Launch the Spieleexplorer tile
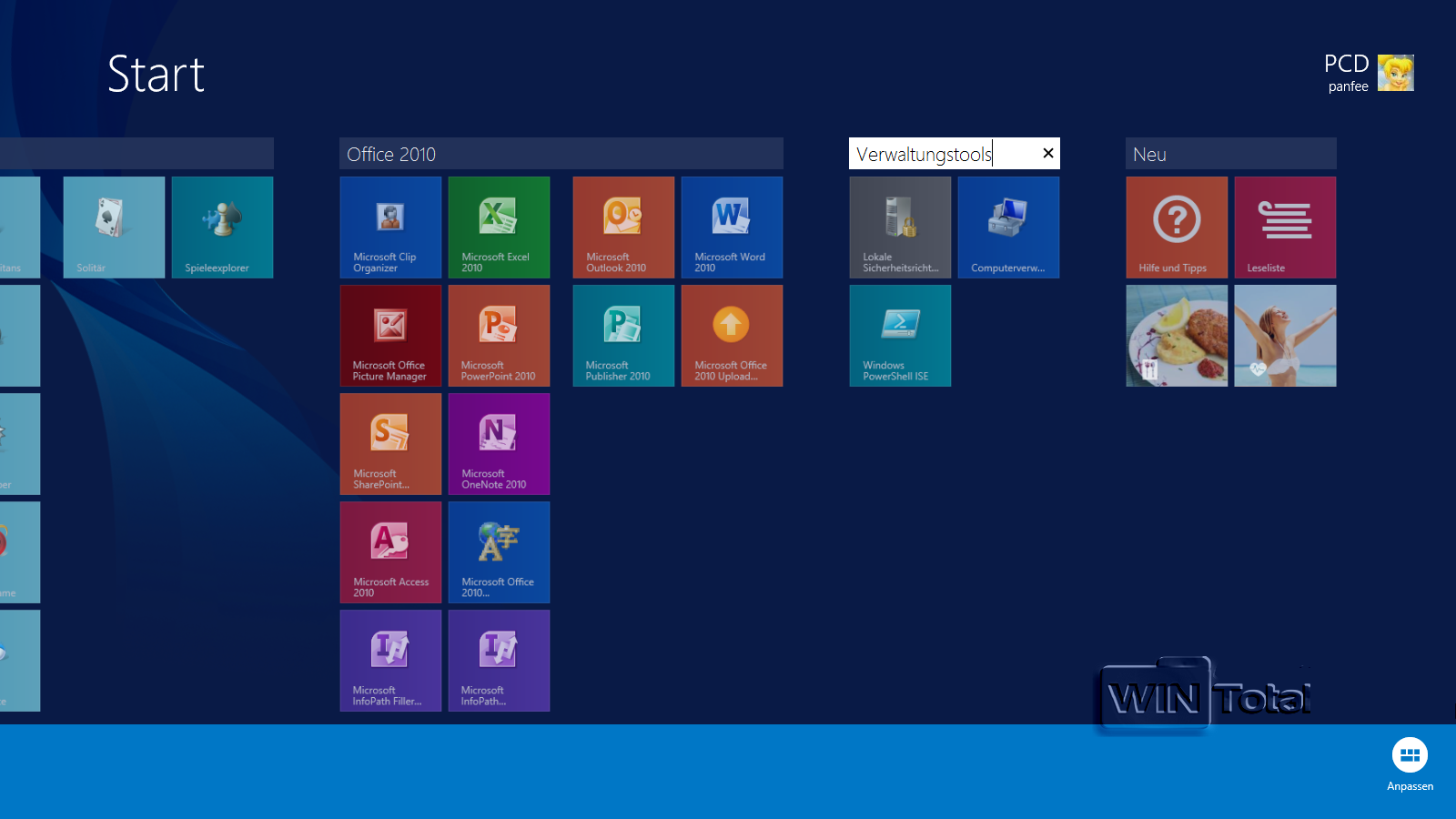Screen dimensions: 1456x819 222,227
